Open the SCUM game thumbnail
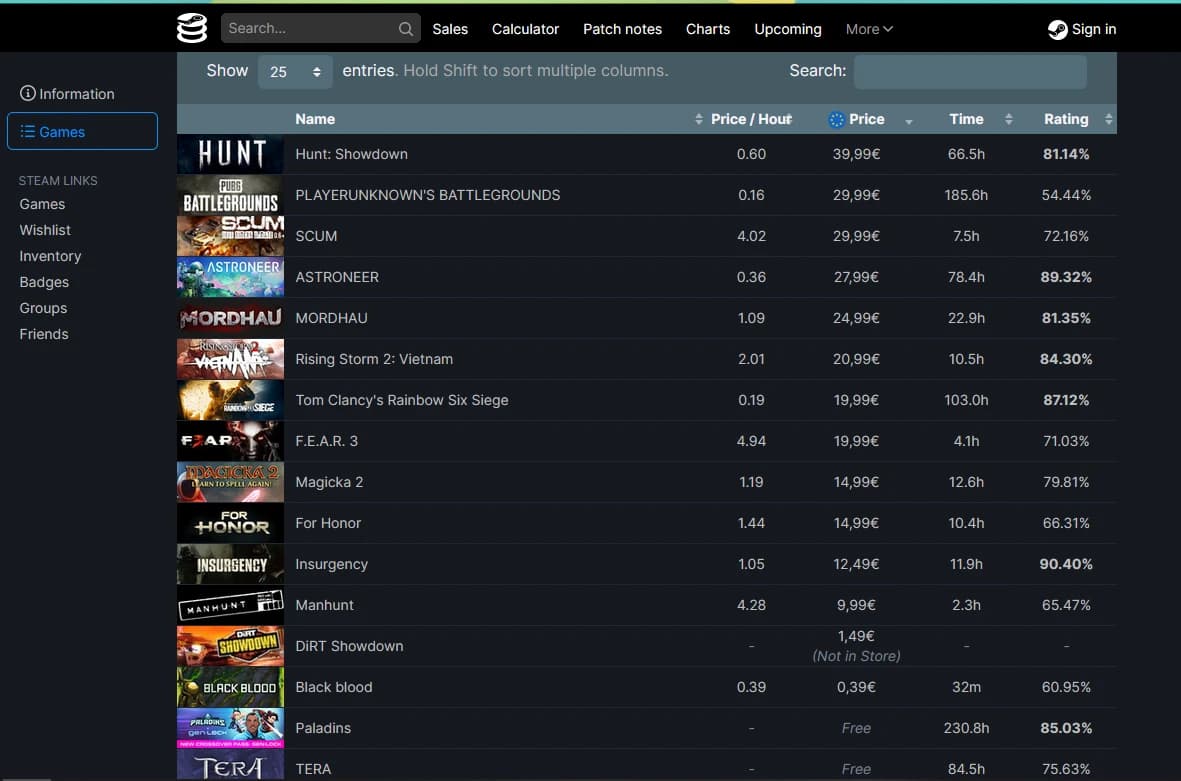 point(230,236)
